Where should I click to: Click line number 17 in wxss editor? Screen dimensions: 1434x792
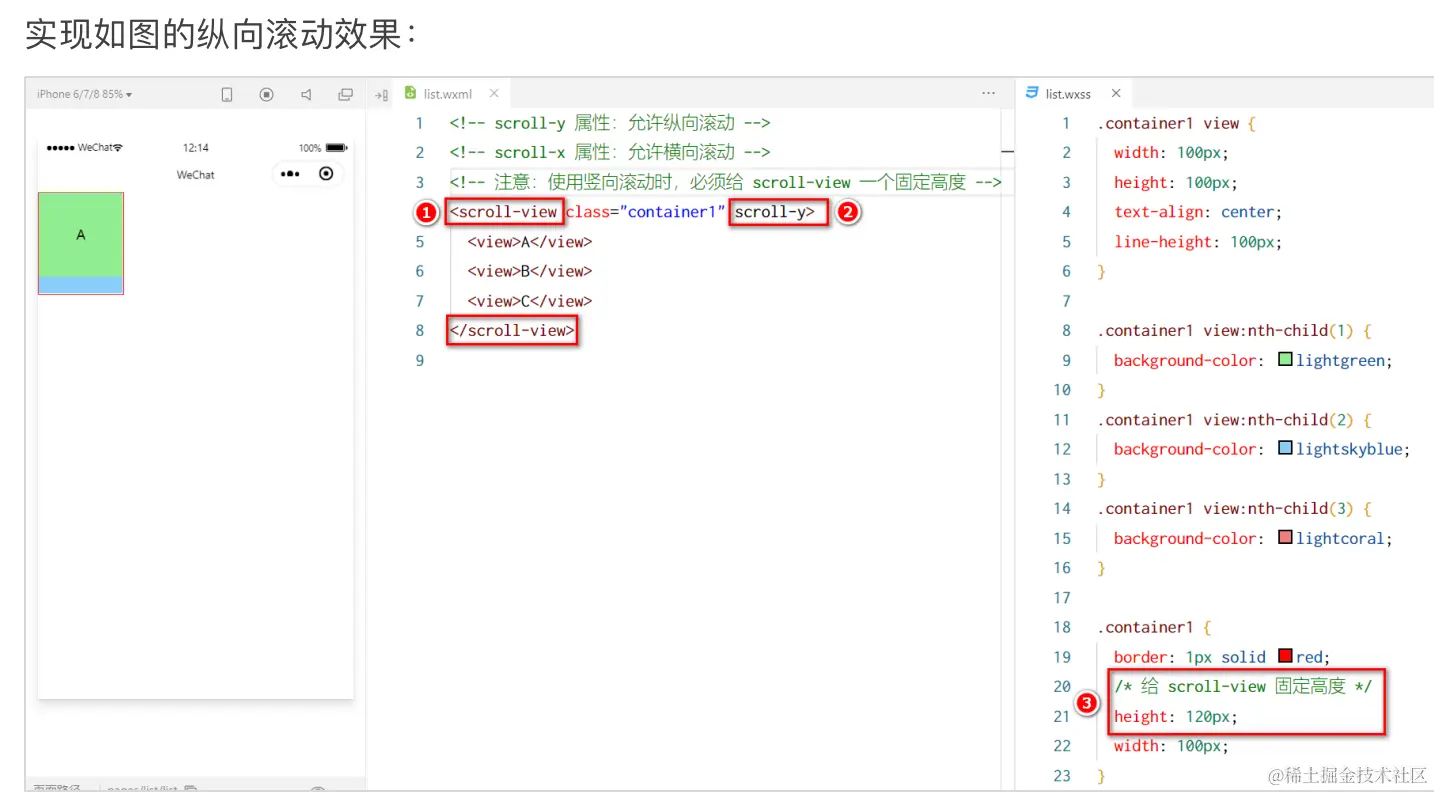coord(1062,598)
